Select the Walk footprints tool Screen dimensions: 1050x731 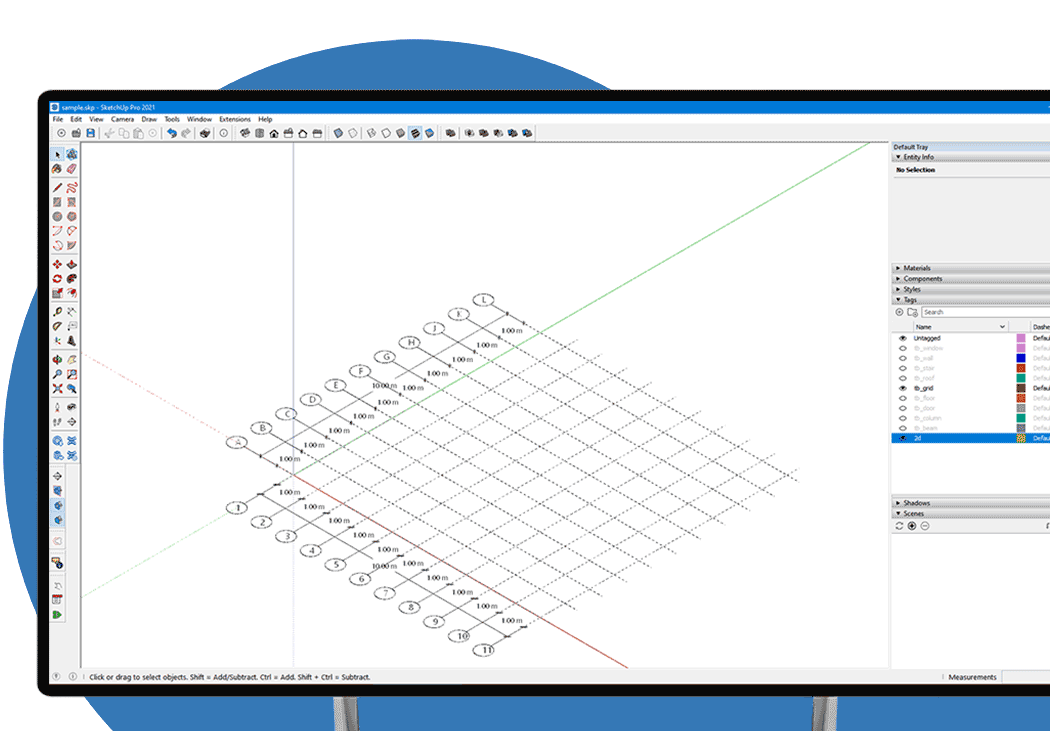(58, 422)
